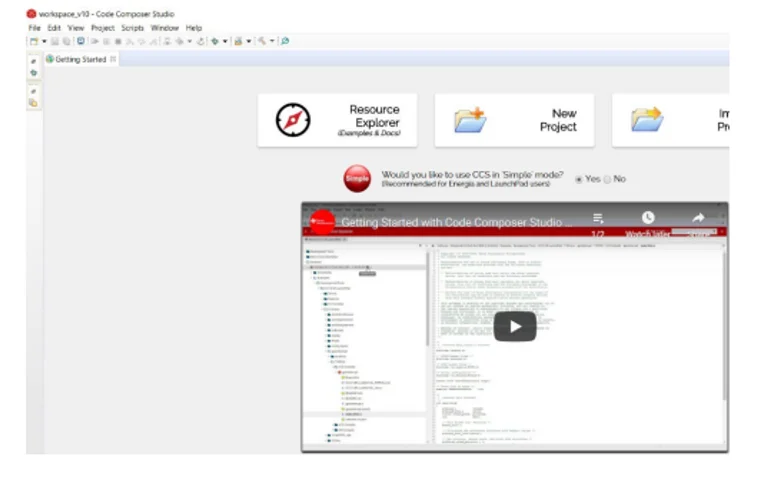Click the New toolbar icon

pos(34,41)
